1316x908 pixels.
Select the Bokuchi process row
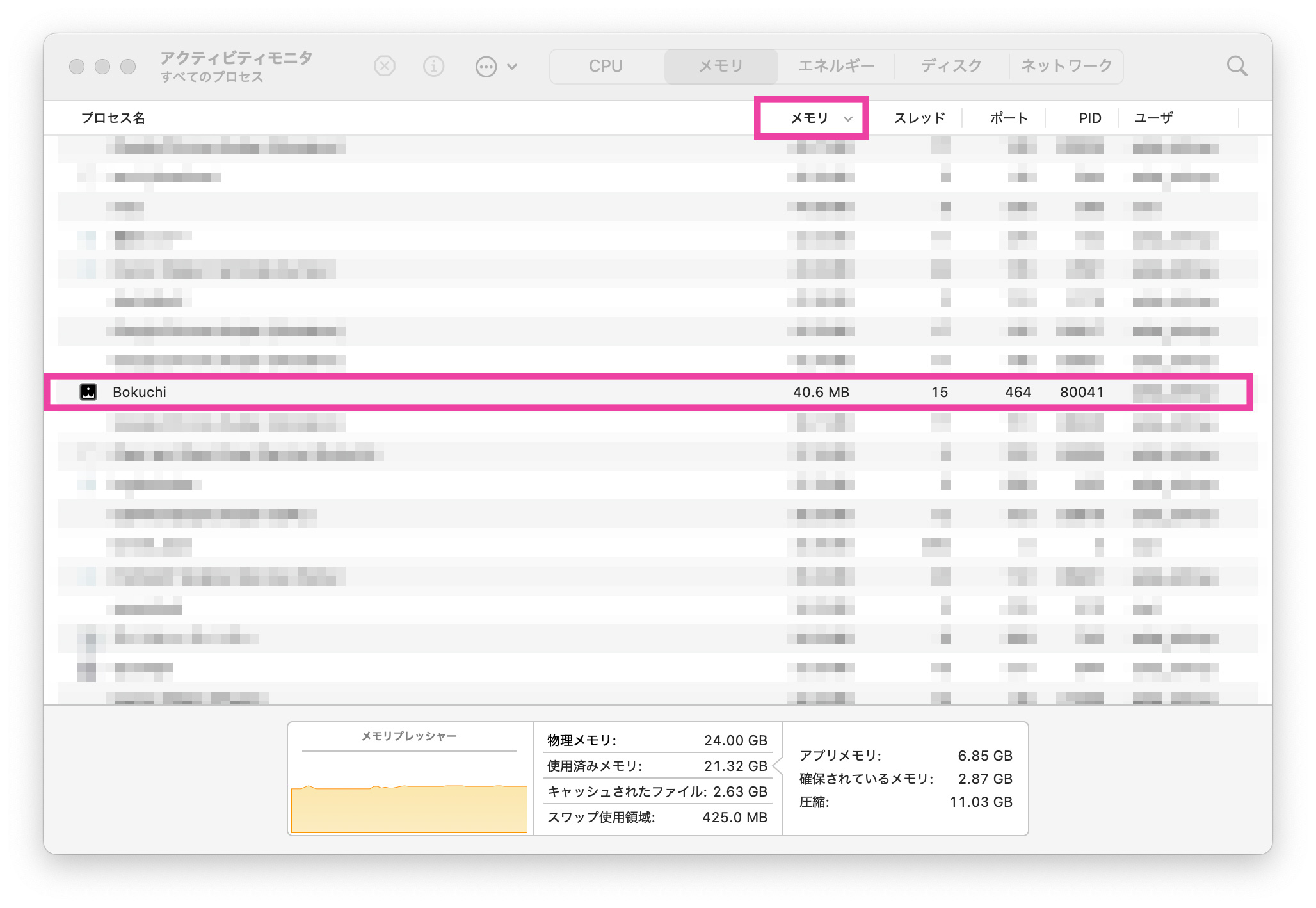(448, 392)
